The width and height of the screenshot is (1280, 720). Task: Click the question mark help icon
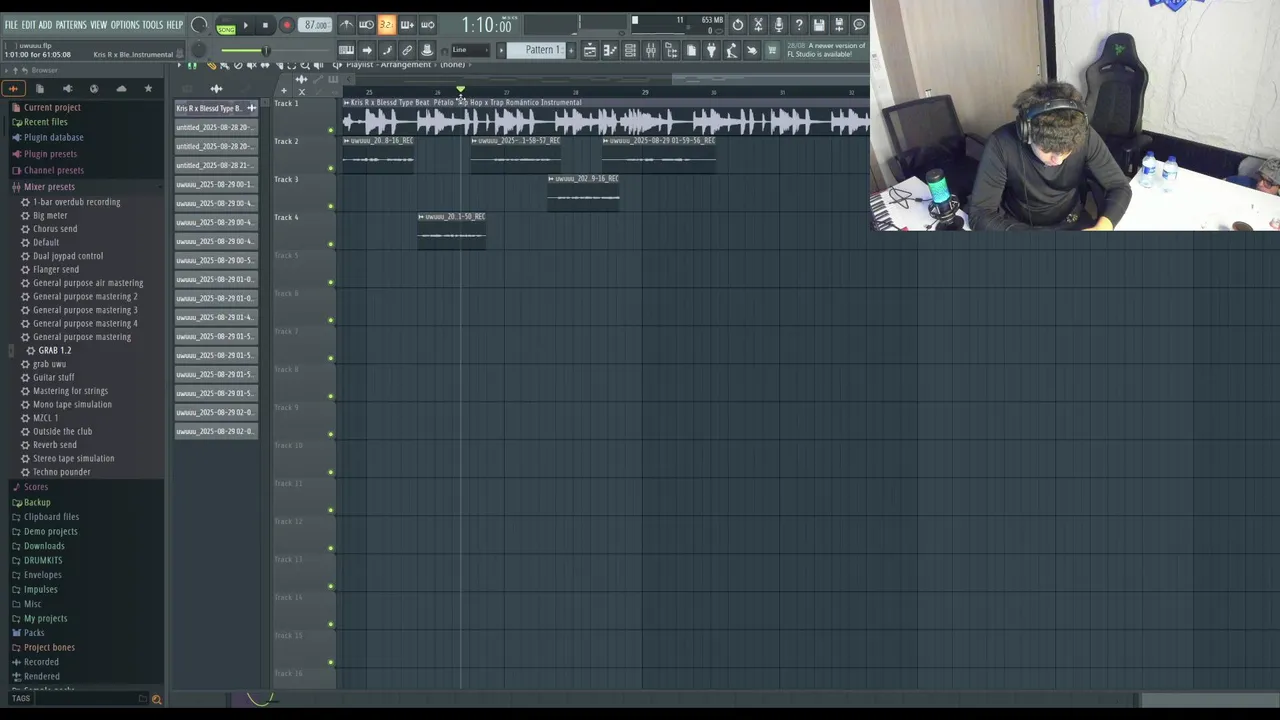(799, 24)
